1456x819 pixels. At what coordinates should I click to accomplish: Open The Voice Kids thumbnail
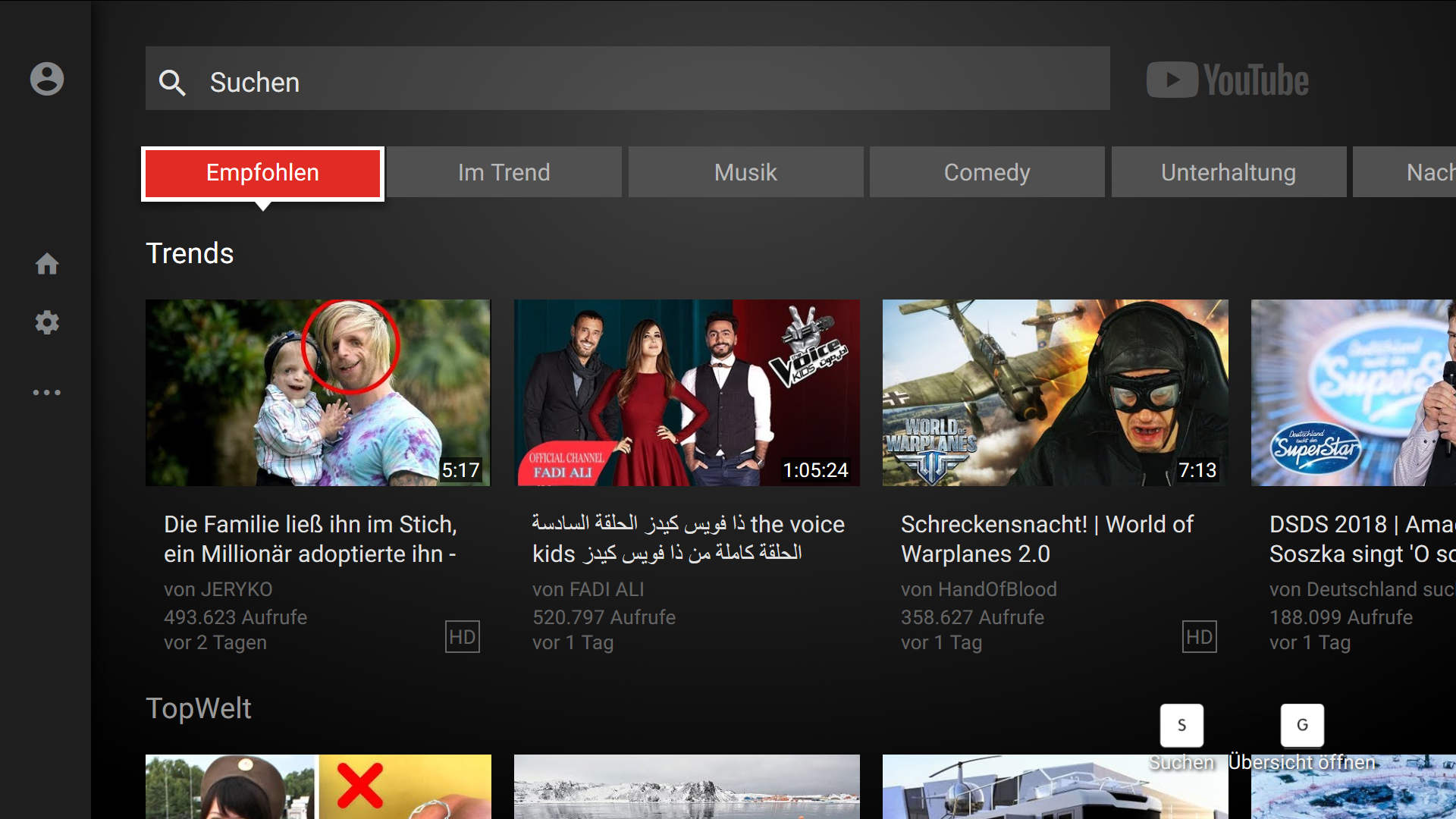point(687,393)
